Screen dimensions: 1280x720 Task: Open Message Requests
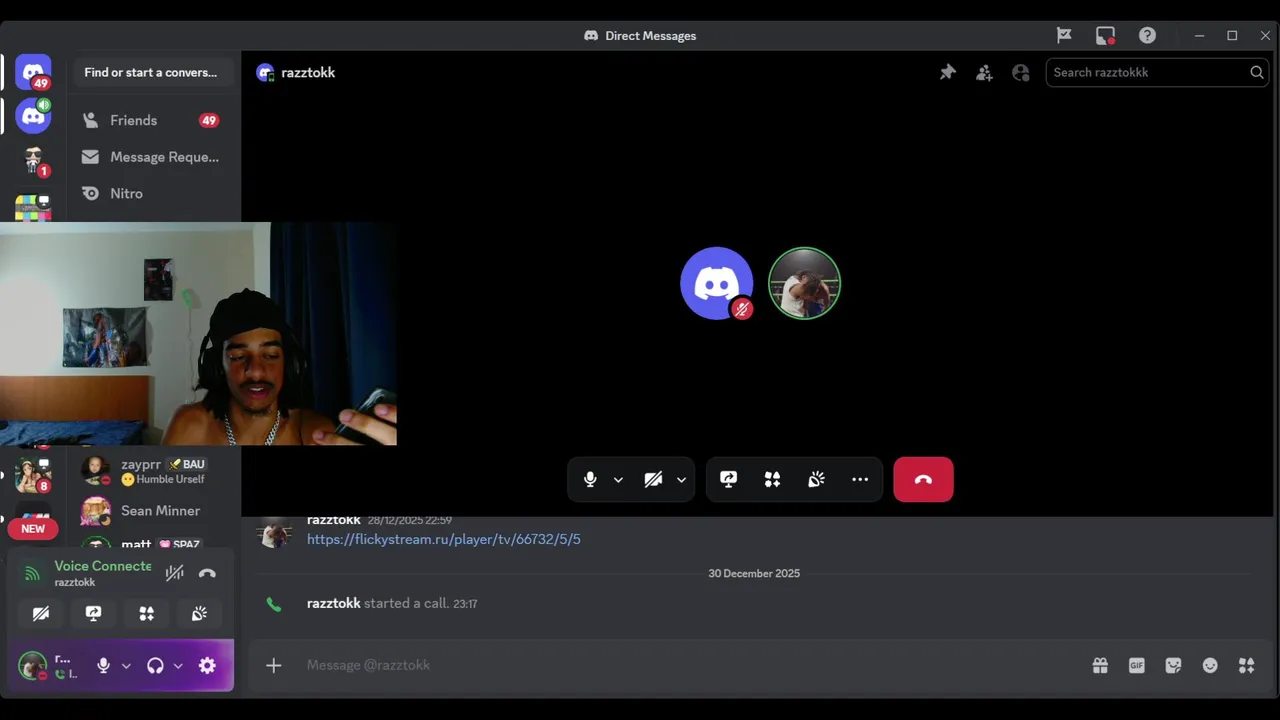(153, 157)
